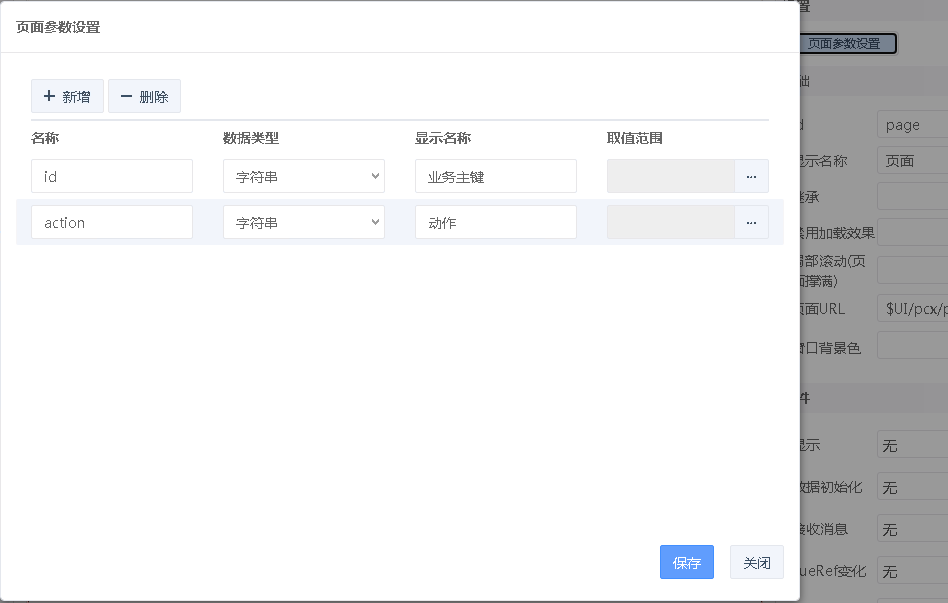Image resolution: width=948 pixels, height=603 pixels.
Task: Click the 页面参数设置 button in the right panel
Action: coord(847,44)
